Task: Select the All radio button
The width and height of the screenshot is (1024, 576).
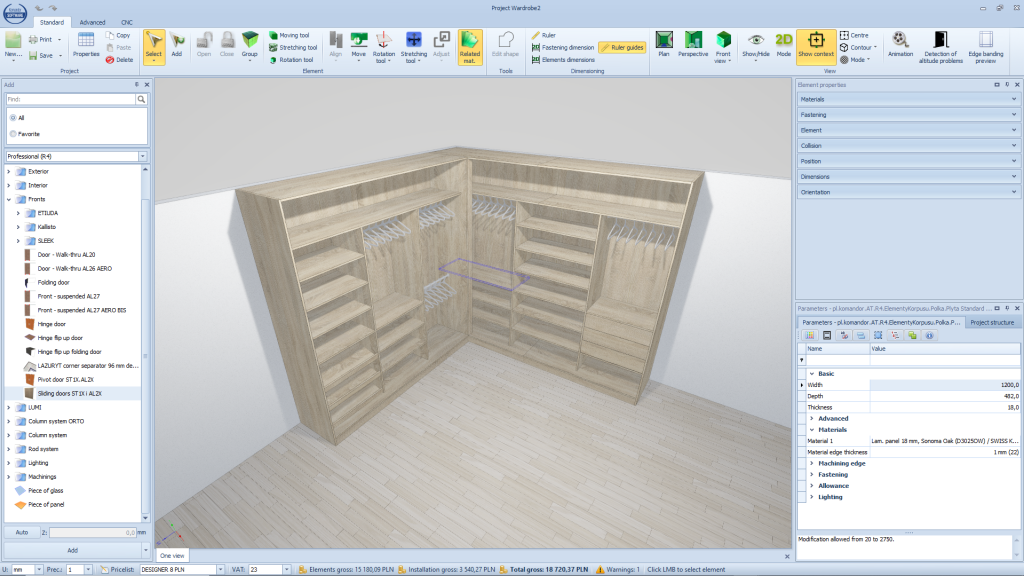Action: click(x=13, y=118)
